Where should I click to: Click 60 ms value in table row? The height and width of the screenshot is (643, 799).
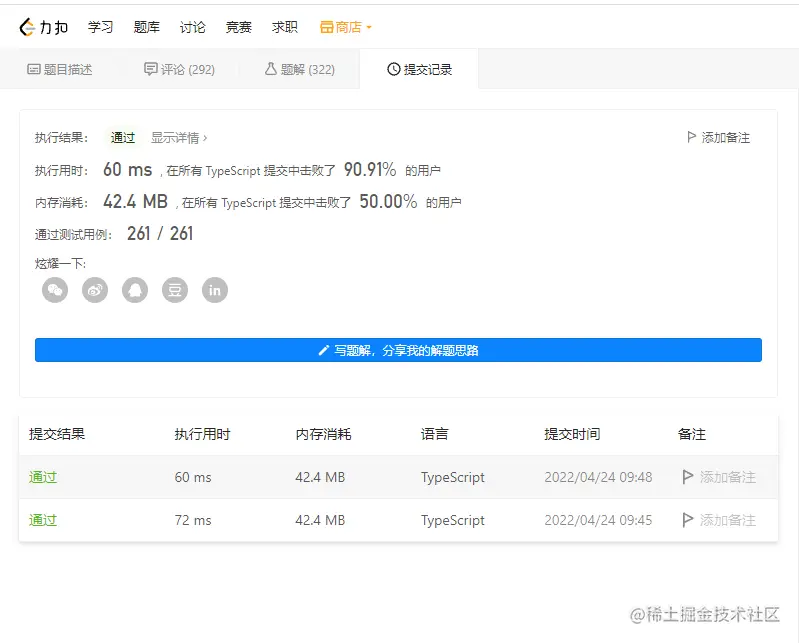tap(193, 477)
